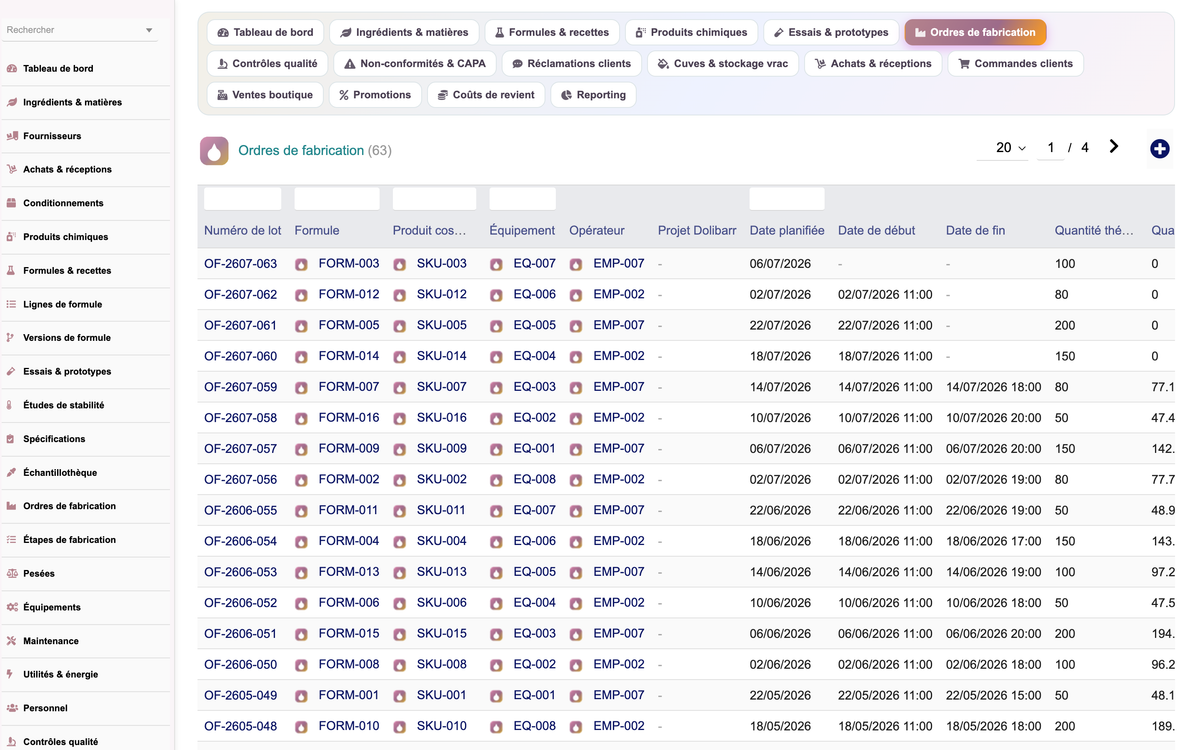Open the Tableau de bord tab
The width and height of the screenshot is (1200, 750).
pos(265,32)
